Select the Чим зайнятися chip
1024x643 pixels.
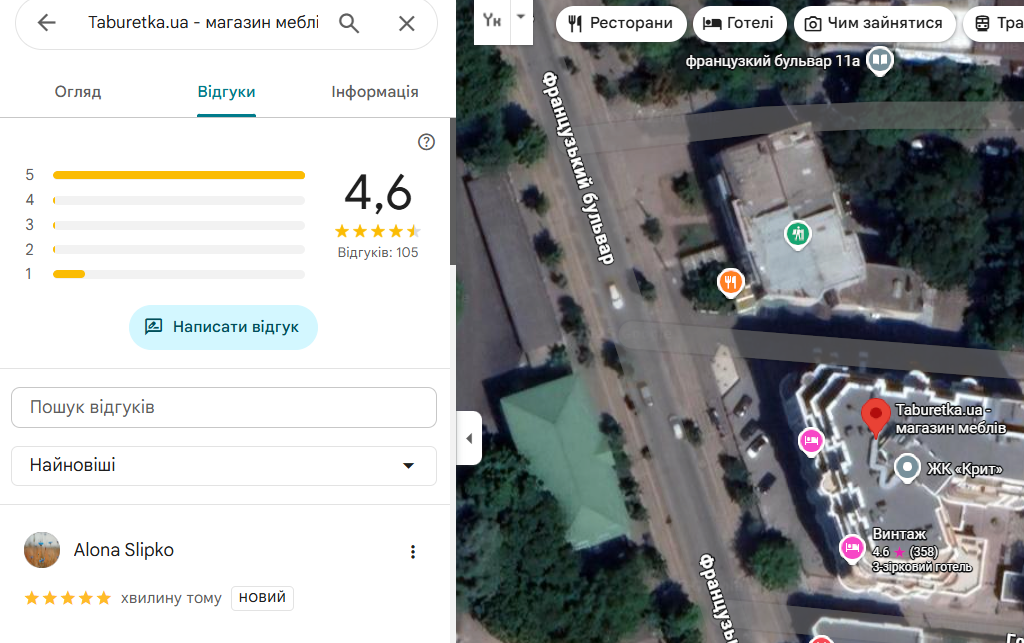(875, 24)
